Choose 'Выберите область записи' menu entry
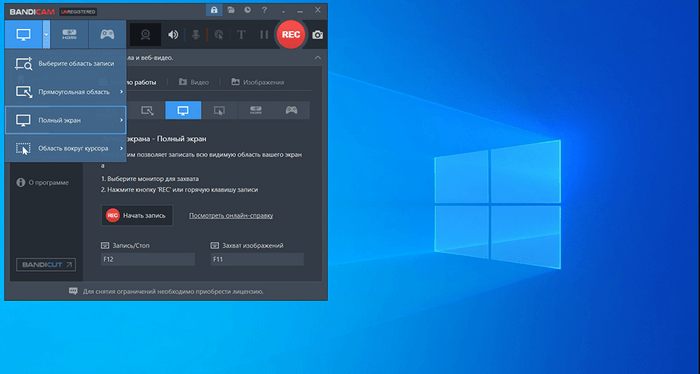This screenshot has height=374, width=700. click(65, 64)
